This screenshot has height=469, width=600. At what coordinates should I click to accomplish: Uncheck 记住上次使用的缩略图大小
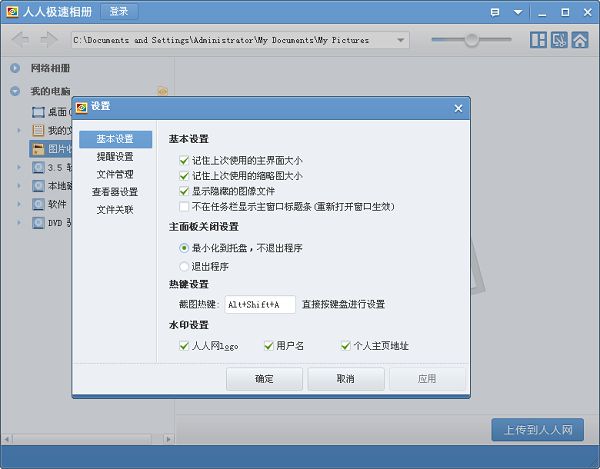[184, 176]
